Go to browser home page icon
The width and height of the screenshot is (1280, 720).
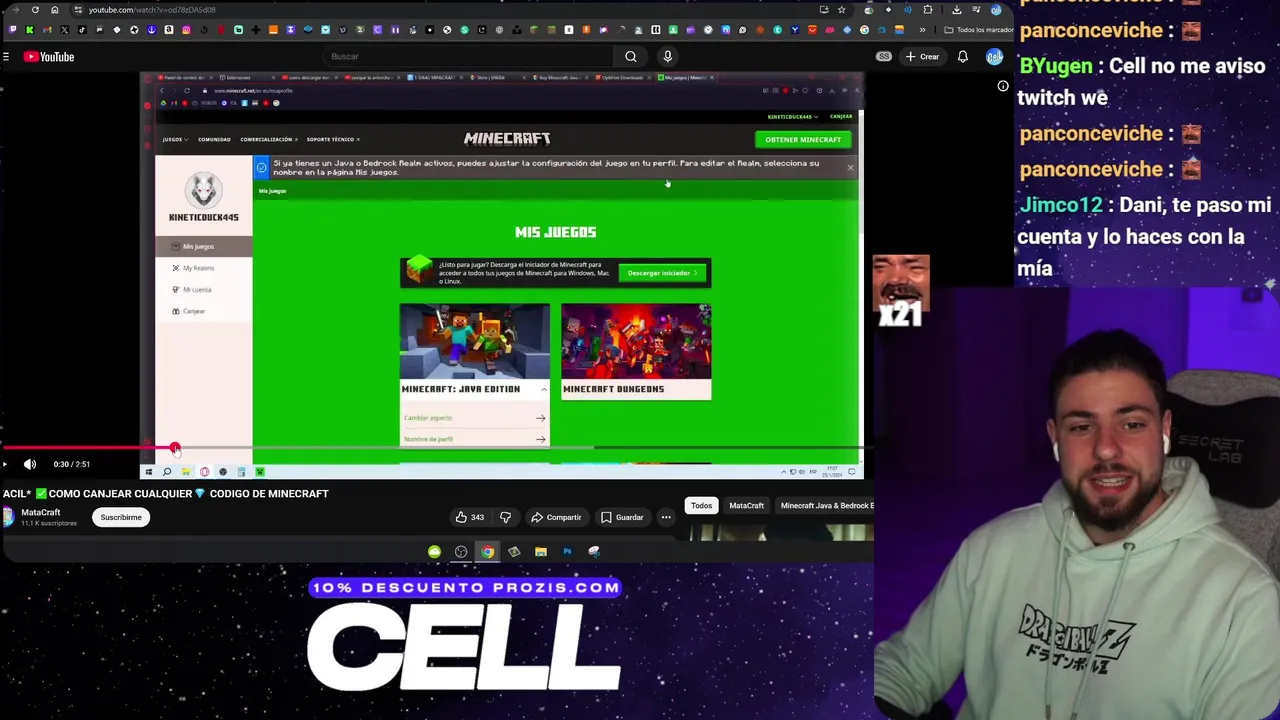point(54,10)
